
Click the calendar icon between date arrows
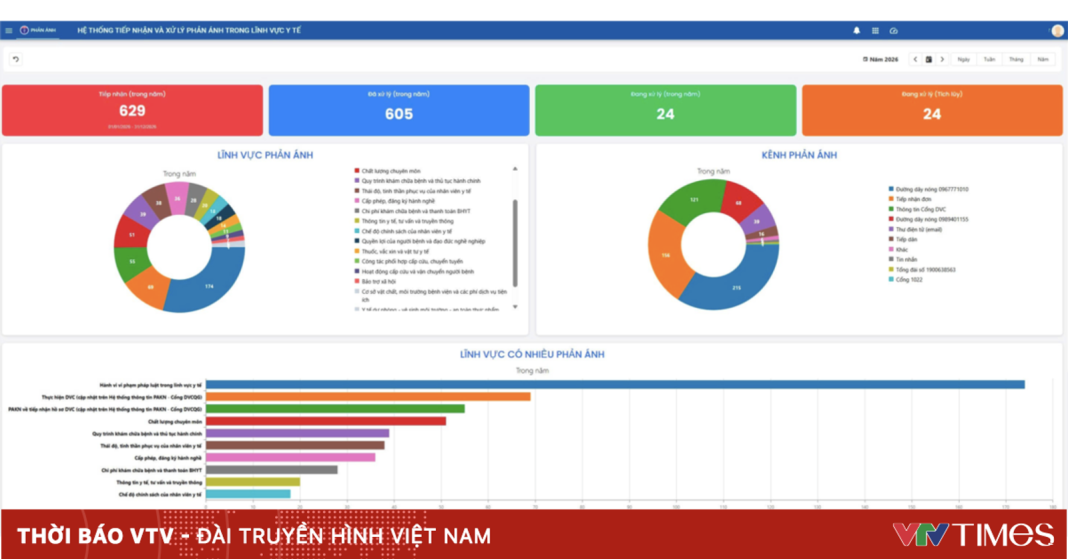(x=928, y=60)
